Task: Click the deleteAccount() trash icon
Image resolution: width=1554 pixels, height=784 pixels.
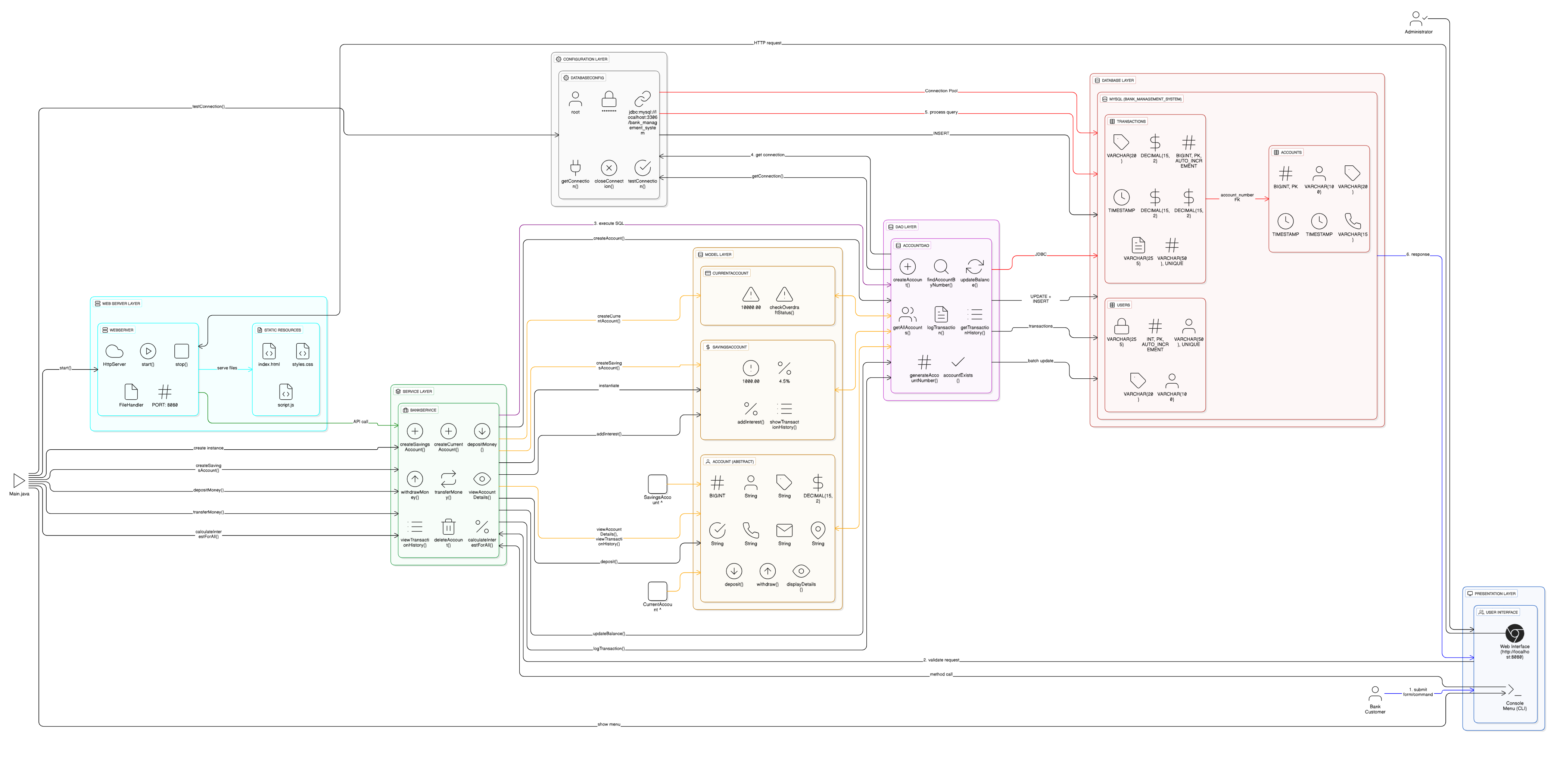Action: pos(448,527)
